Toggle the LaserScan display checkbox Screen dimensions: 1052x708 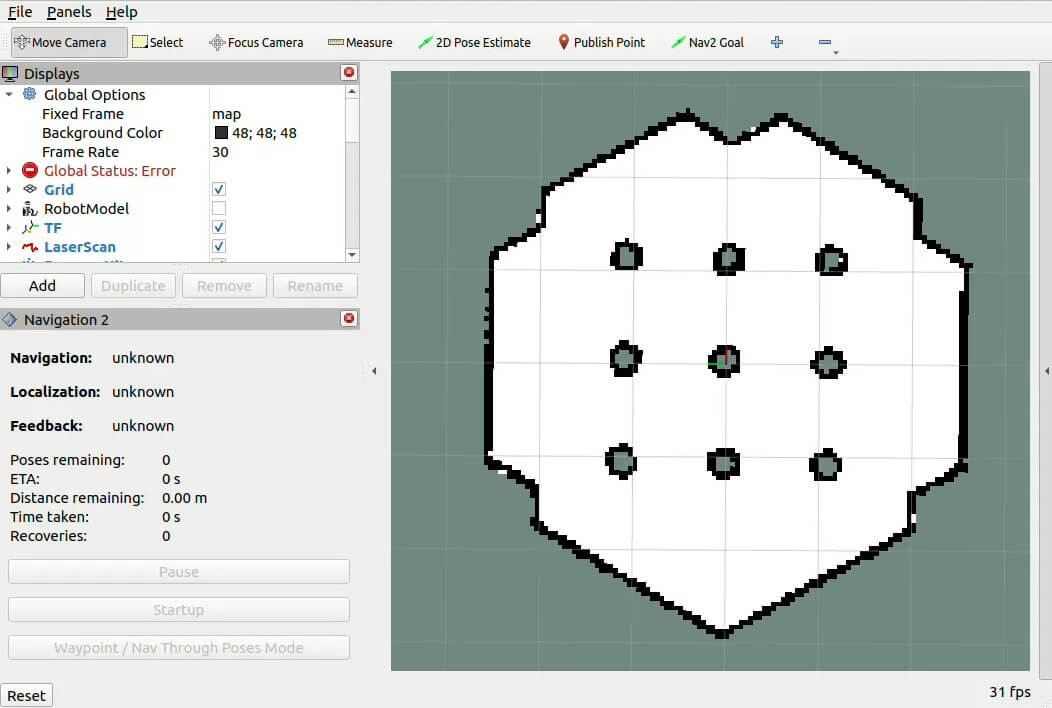coord(219,247)
